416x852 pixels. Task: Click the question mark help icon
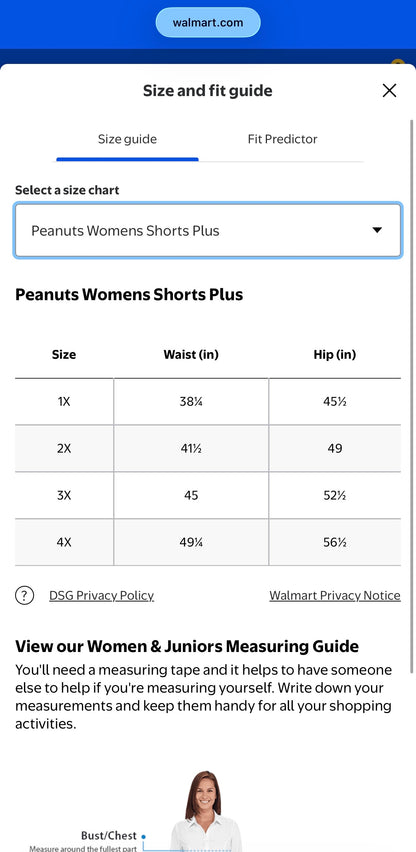(x=24, y=596)
